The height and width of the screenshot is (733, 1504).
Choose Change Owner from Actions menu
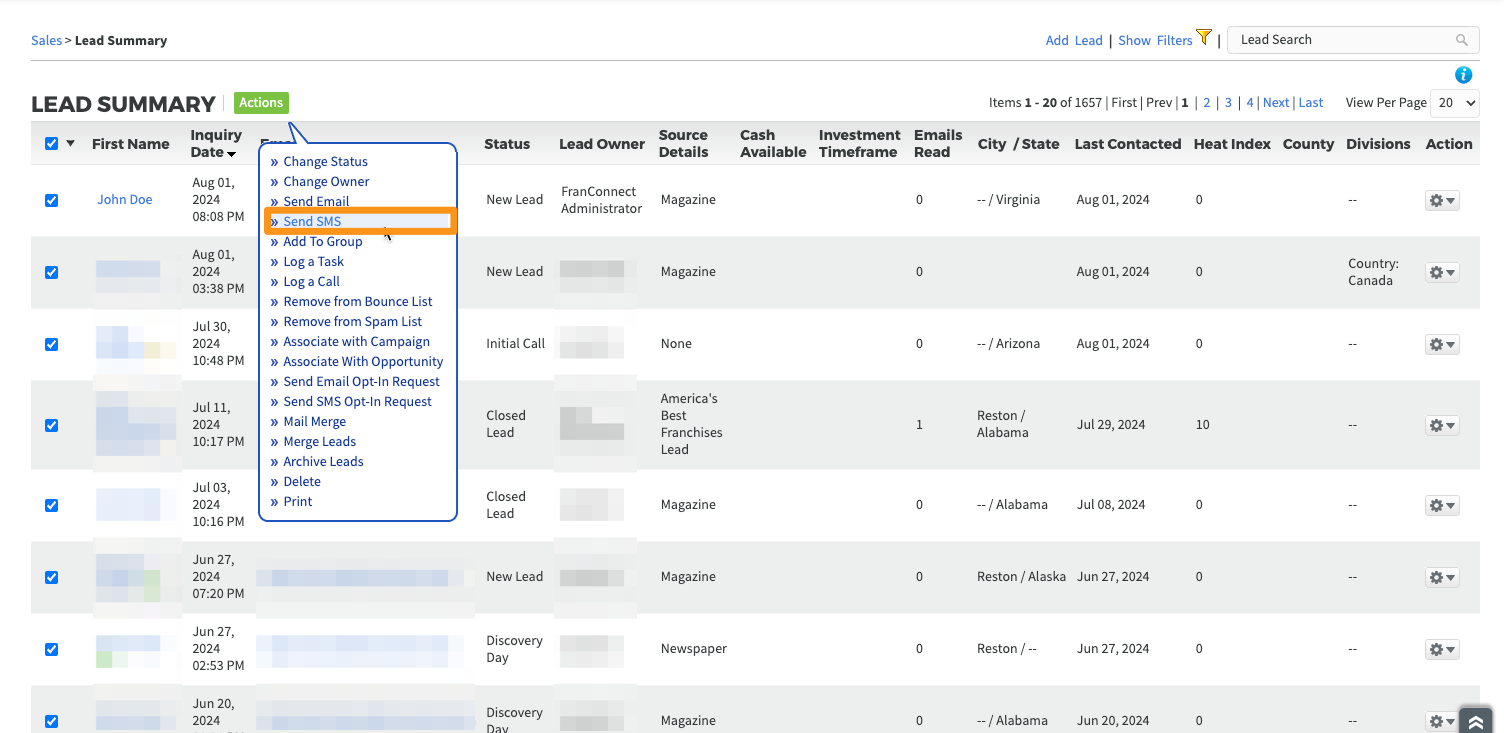pos(326,181)
